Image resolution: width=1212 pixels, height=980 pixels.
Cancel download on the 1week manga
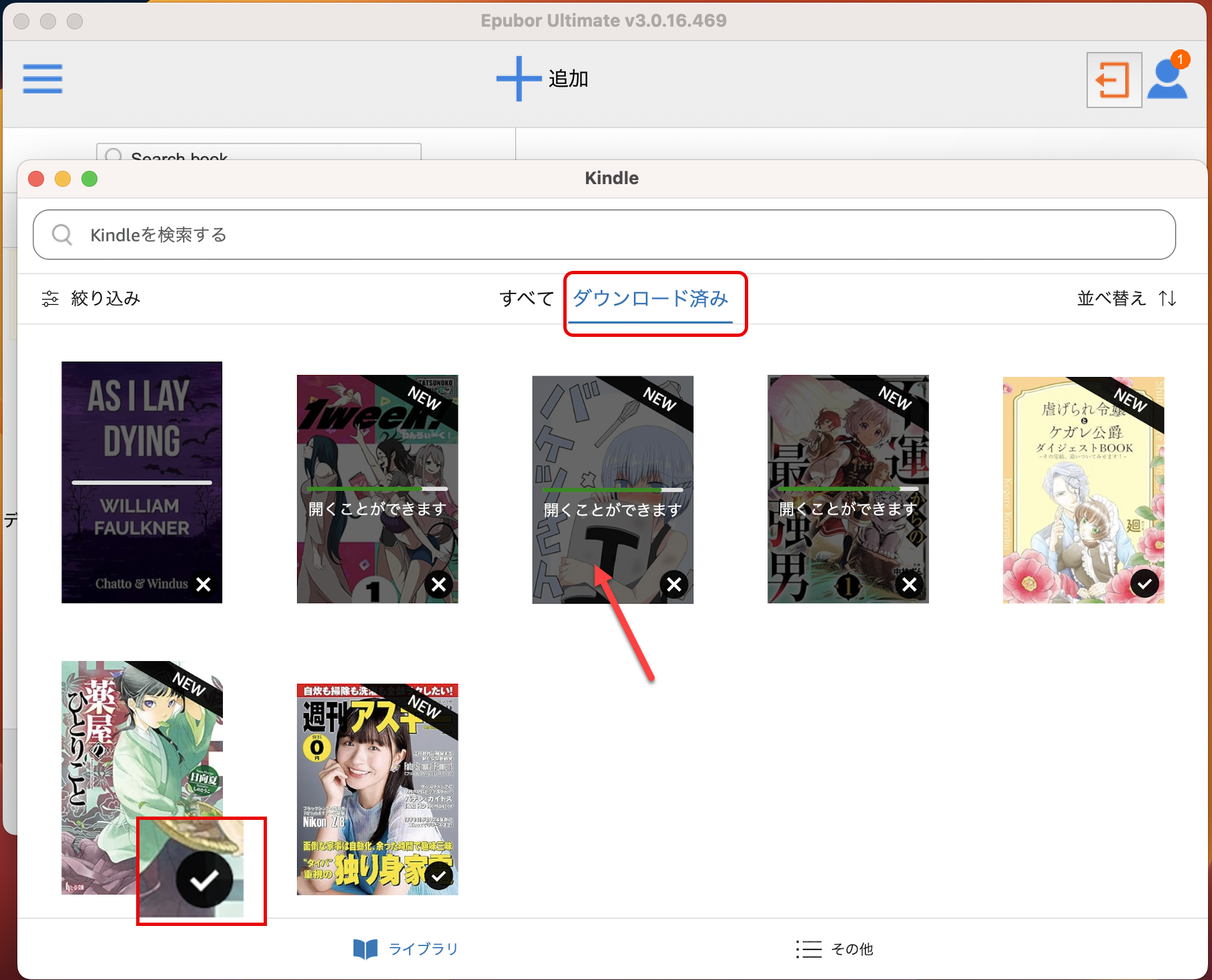439,584
